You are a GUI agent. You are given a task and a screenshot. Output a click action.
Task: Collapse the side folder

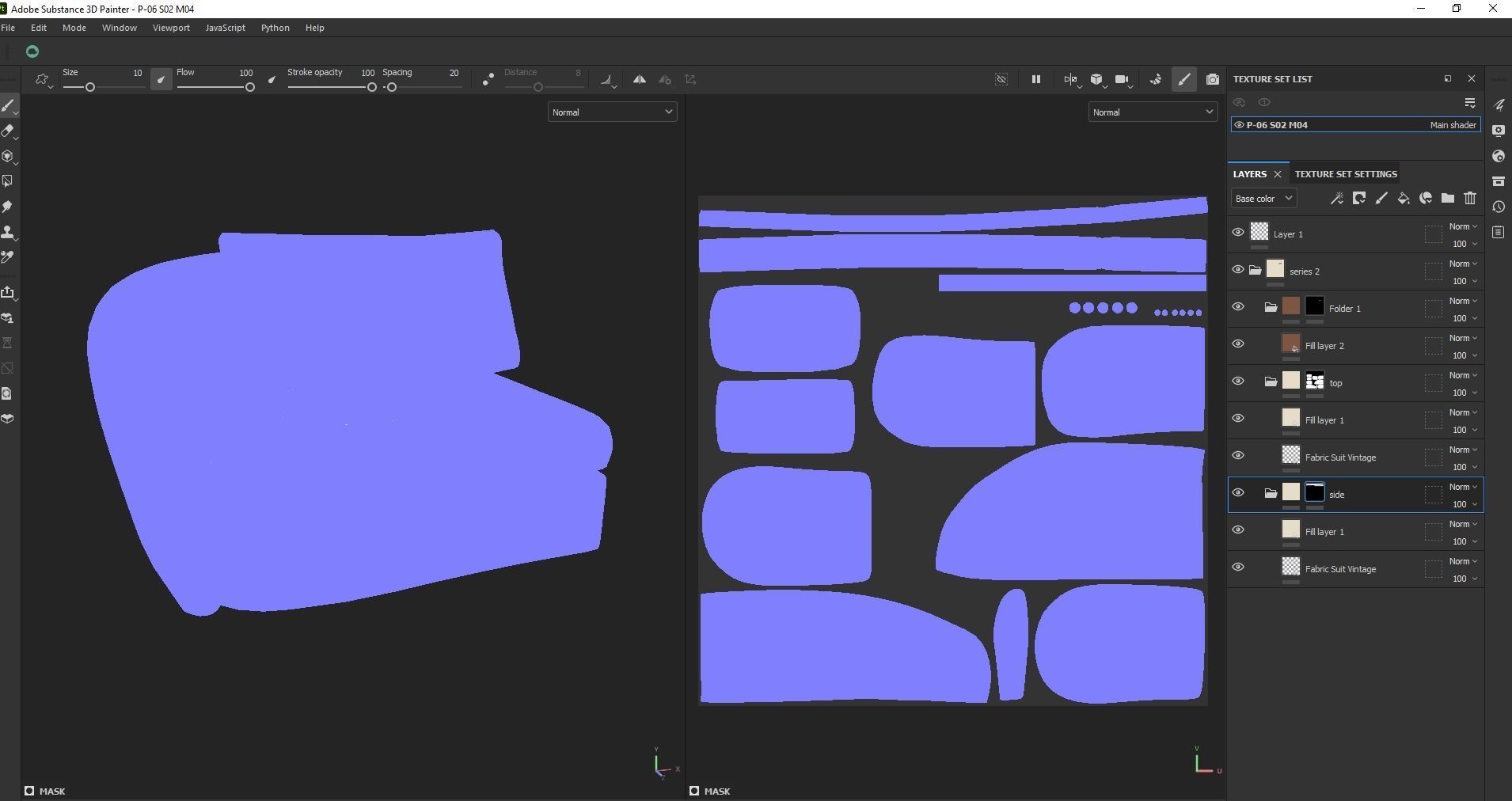pyautogui.click(x=1271, y=494)
